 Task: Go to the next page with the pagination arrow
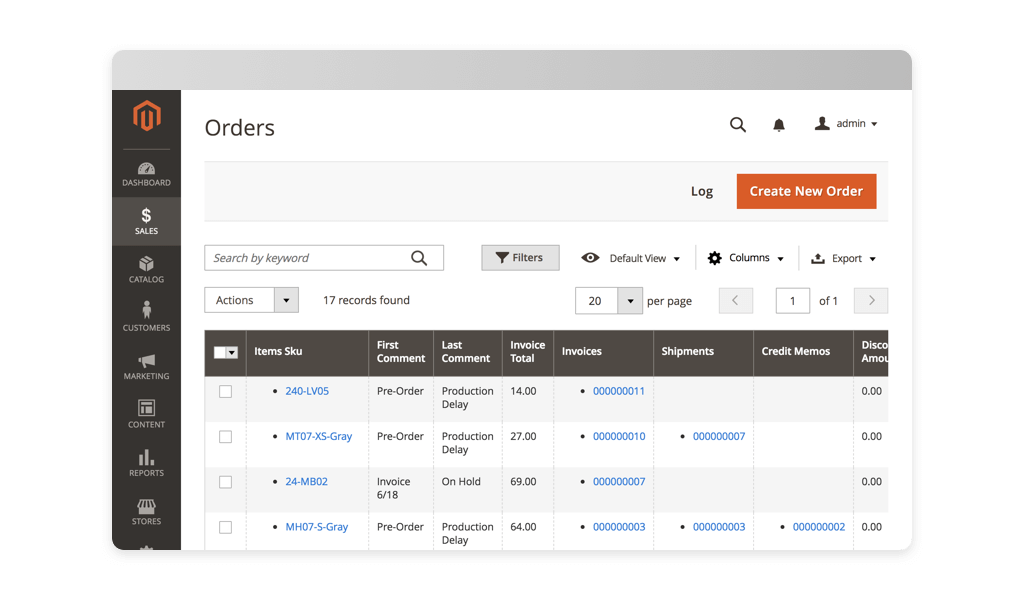[x=870, y=300]
